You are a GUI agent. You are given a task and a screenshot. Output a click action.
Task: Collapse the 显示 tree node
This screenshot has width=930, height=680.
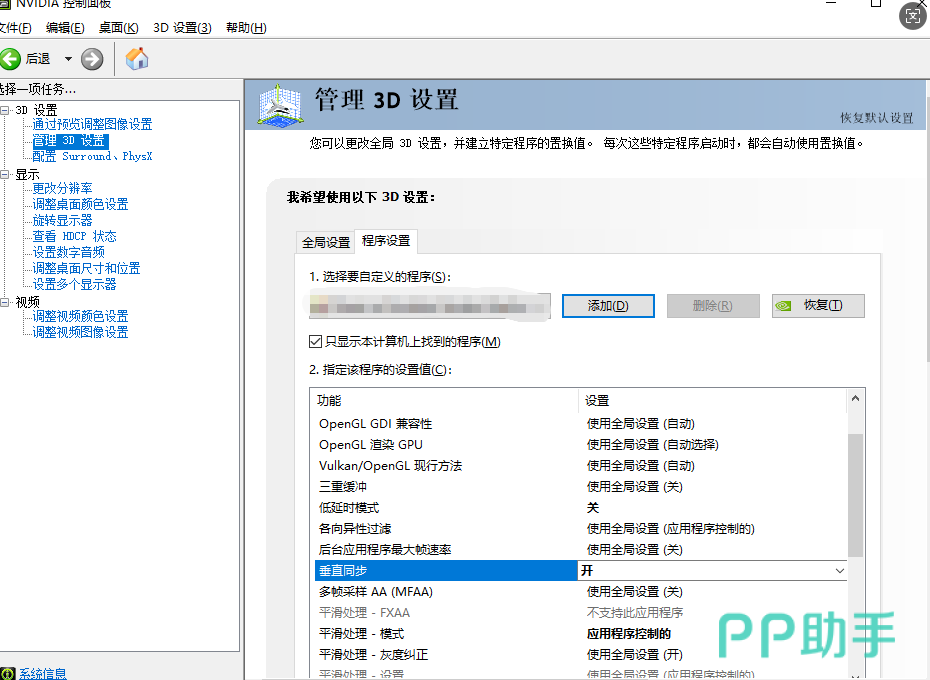click(x=5, y=174)
